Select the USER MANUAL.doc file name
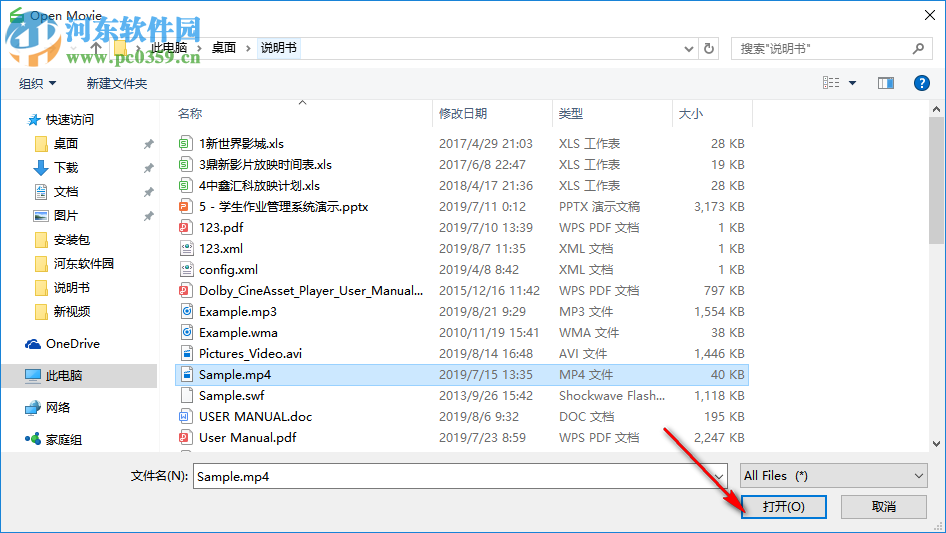This screenshot has height=533, width=946. coord(256,417)
